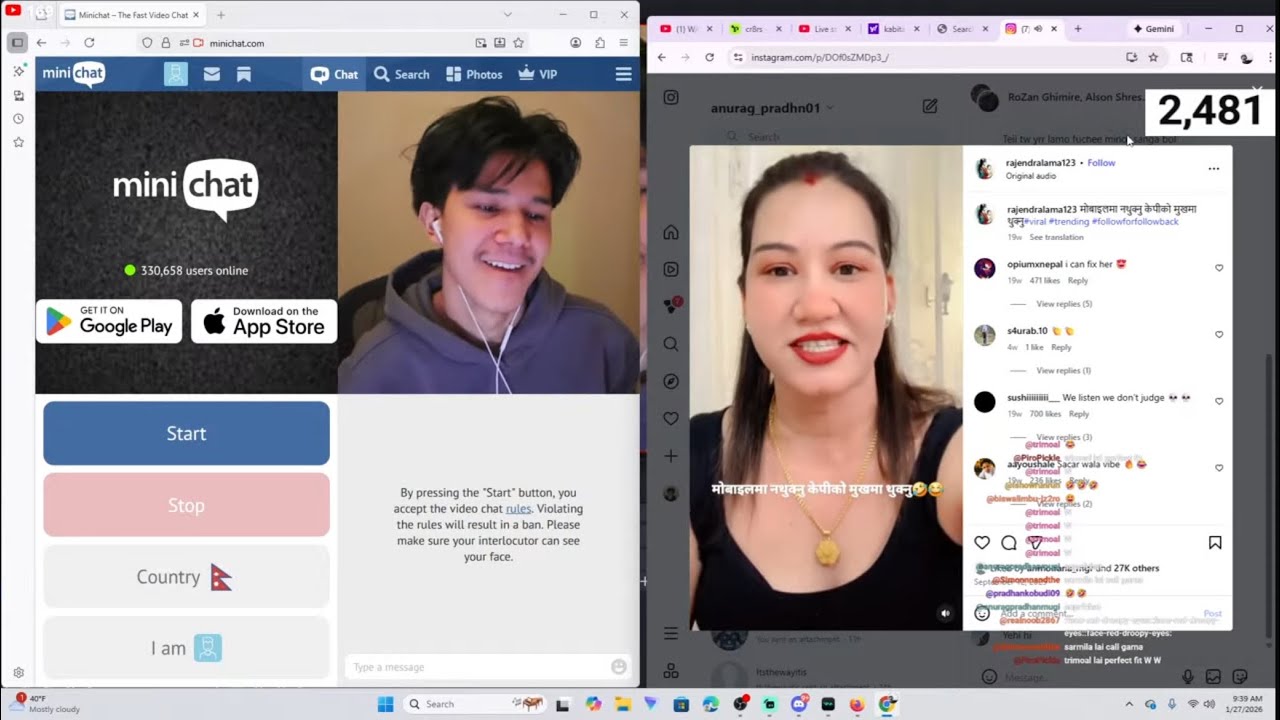This screenshot has height=720, width=1280.
Task: Click the Download on the App Store badge
Action: tap(264, 321)
